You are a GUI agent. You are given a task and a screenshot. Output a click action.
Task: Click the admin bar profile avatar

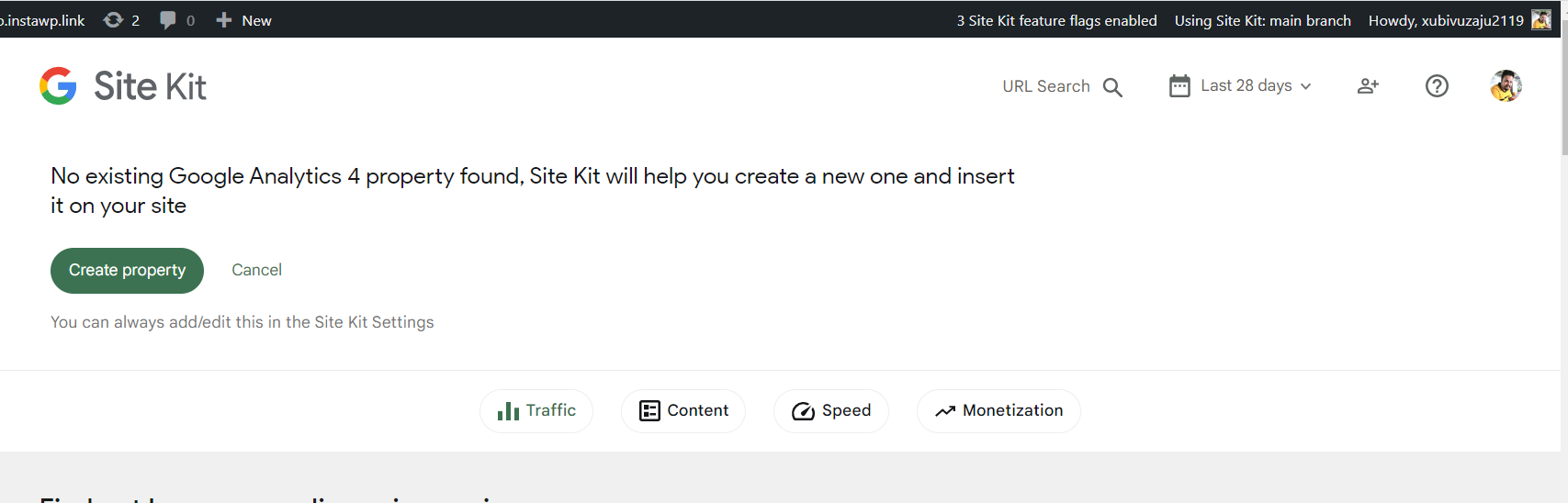1541,20
